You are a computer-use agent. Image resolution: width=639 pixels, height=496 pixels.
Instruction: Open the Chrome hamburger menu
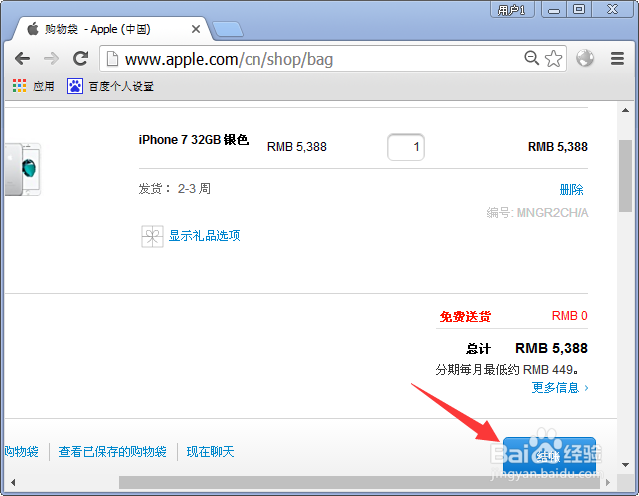tap(617, 59)
